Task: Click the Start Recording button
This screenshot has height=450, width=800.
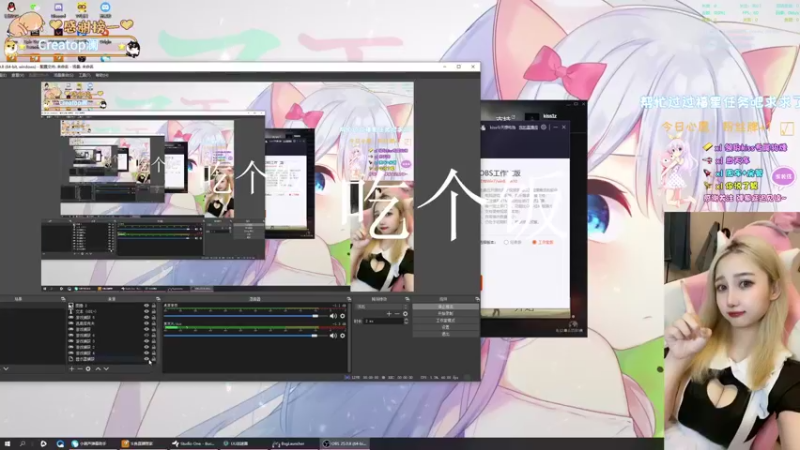Action: pyautogui.click(x=445, y=314)
